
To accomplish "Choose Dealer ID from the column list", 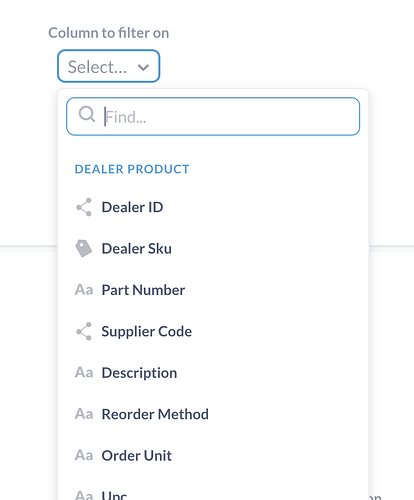I will [x=213, y=207].
